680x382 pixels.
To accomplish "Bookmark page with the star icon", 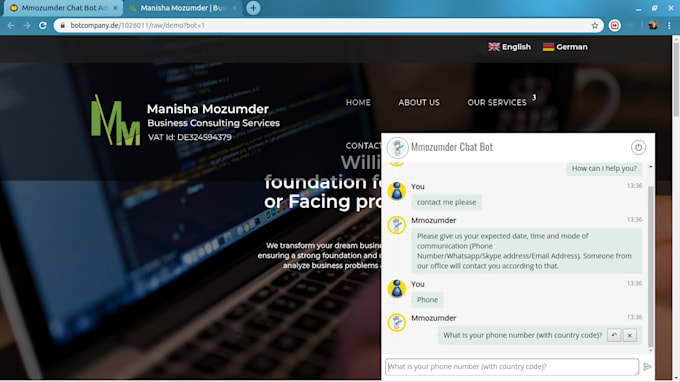I will click(595, 26).
